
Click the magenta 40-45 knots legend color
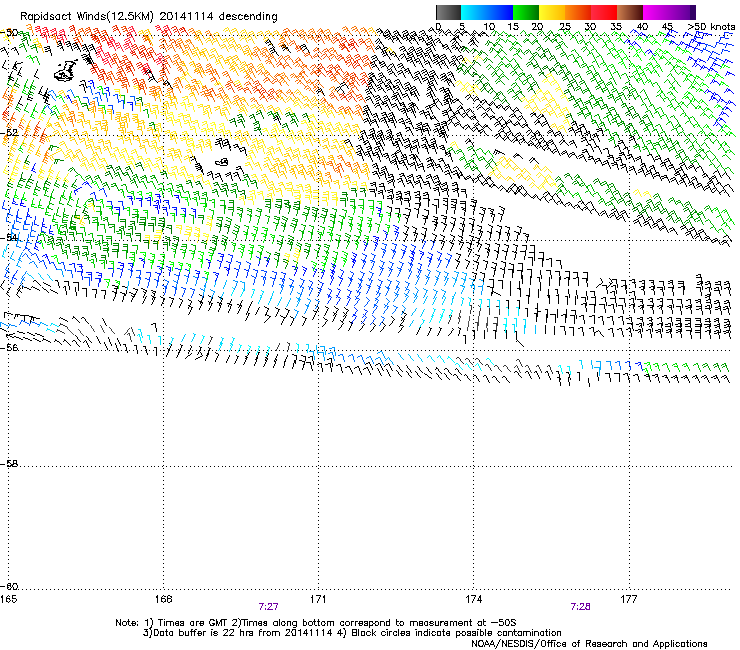pyautogui.click(x=656, y=12)
